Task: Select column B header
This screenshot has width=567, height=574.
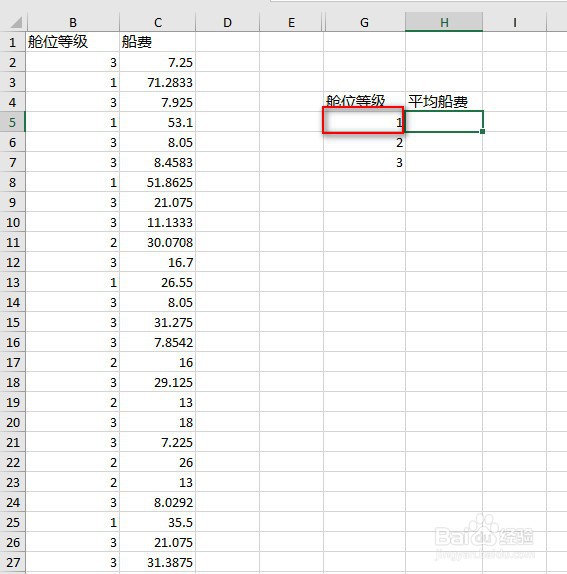Action: pyautogui.click(x=73, y=22)
